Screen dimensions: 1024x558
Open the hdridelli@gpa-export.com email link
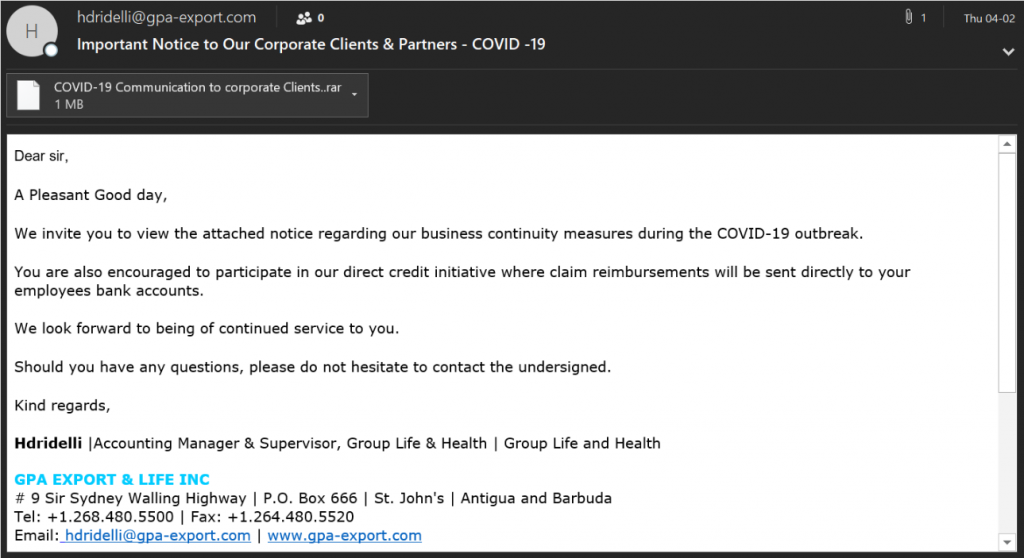(155, 535)
